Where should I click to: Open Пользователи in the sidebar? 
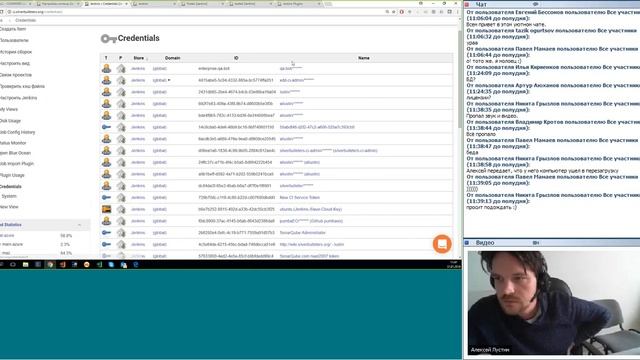(x=14, y=40)
